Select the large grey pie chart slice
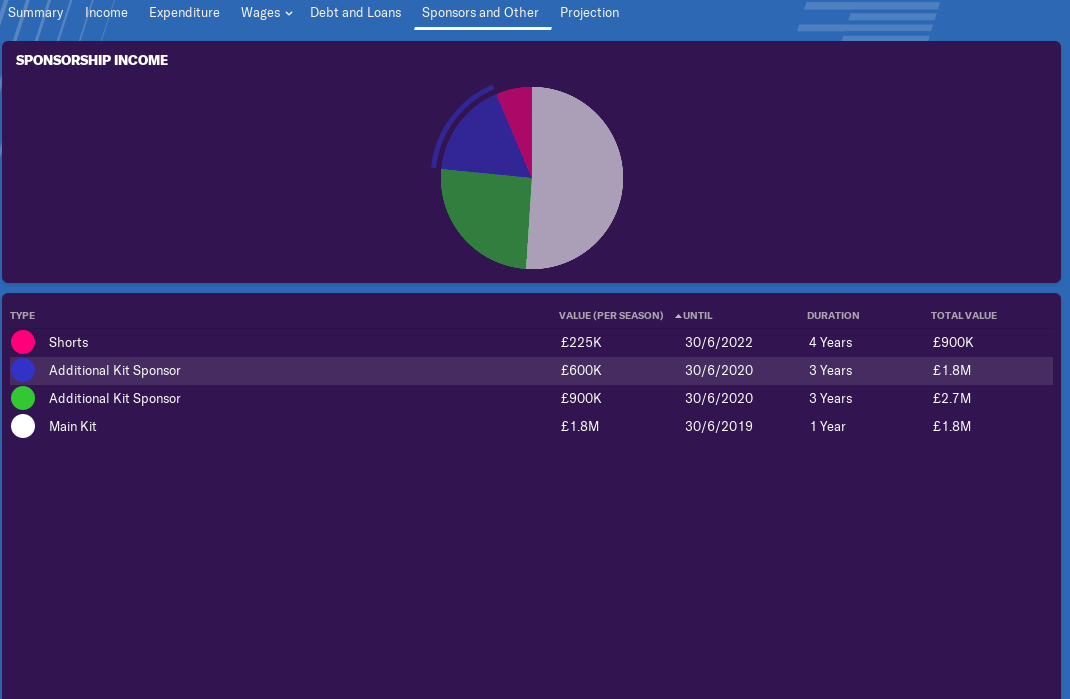Viewport: 1070px width, 699px height. tap(580, 180)
